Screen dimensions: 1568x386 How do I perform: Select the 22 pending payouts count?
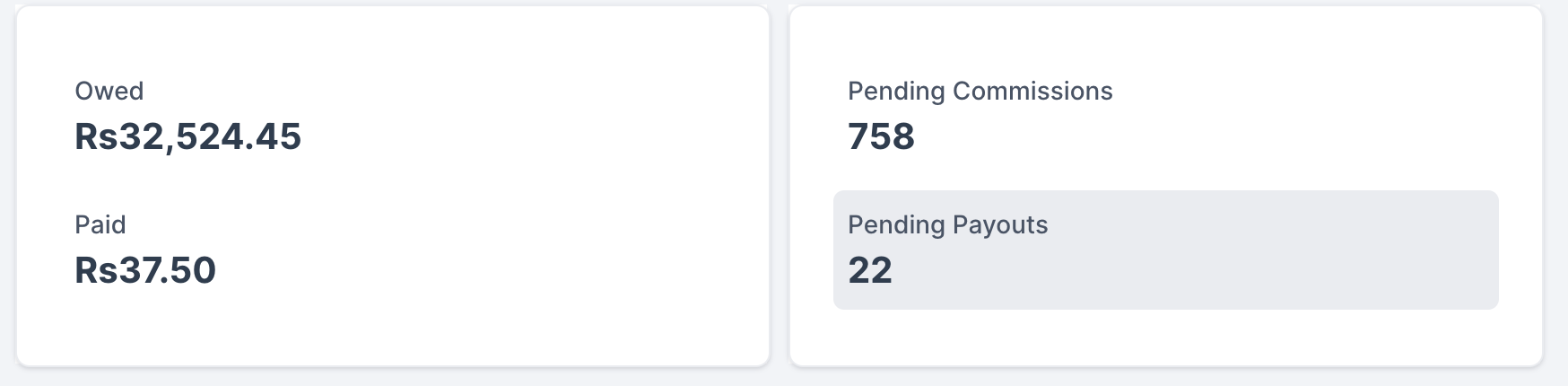pos(870,270)
